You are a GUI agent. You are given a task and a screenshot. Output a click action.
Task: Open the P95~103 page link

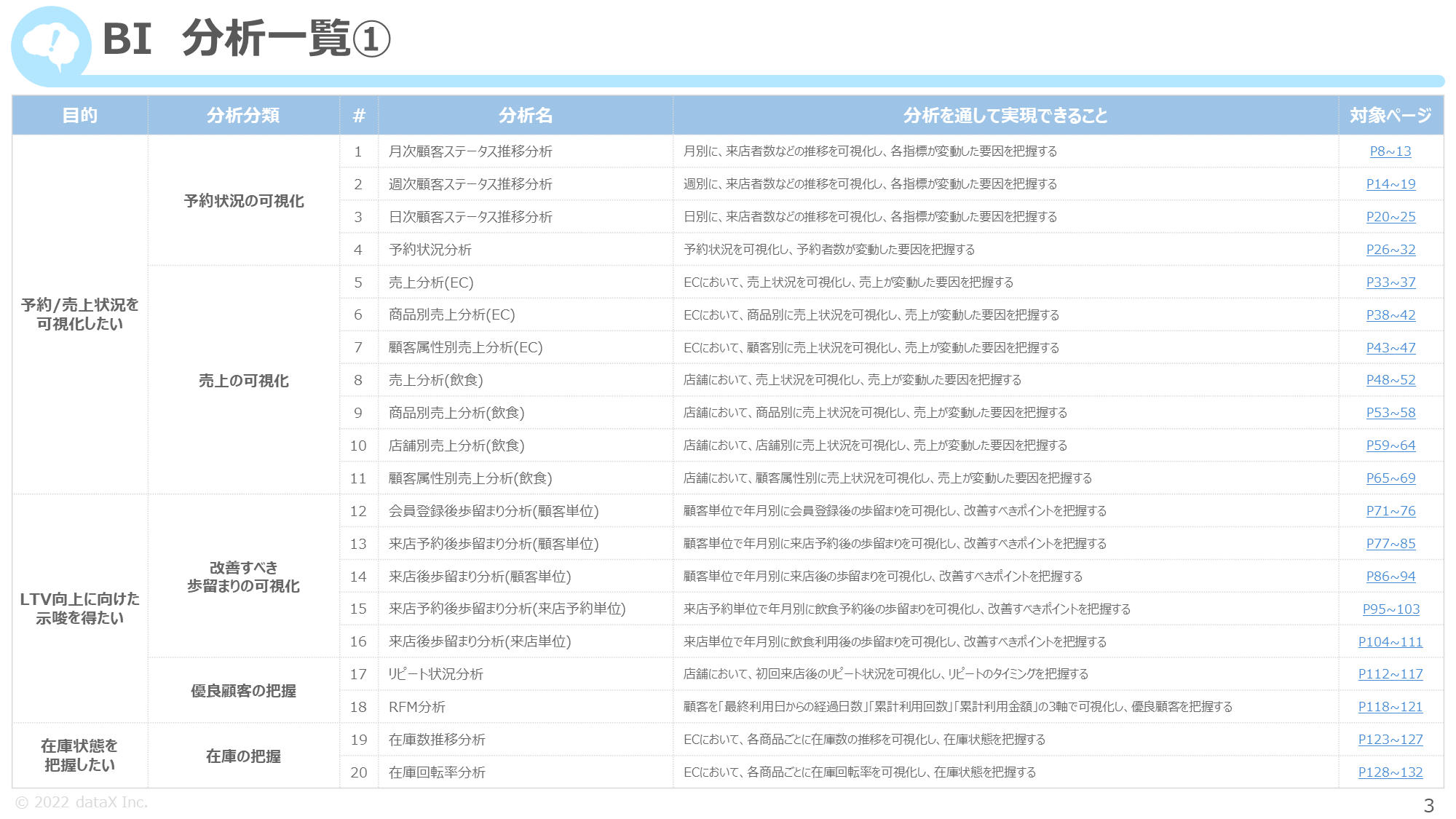(1390, 609)
